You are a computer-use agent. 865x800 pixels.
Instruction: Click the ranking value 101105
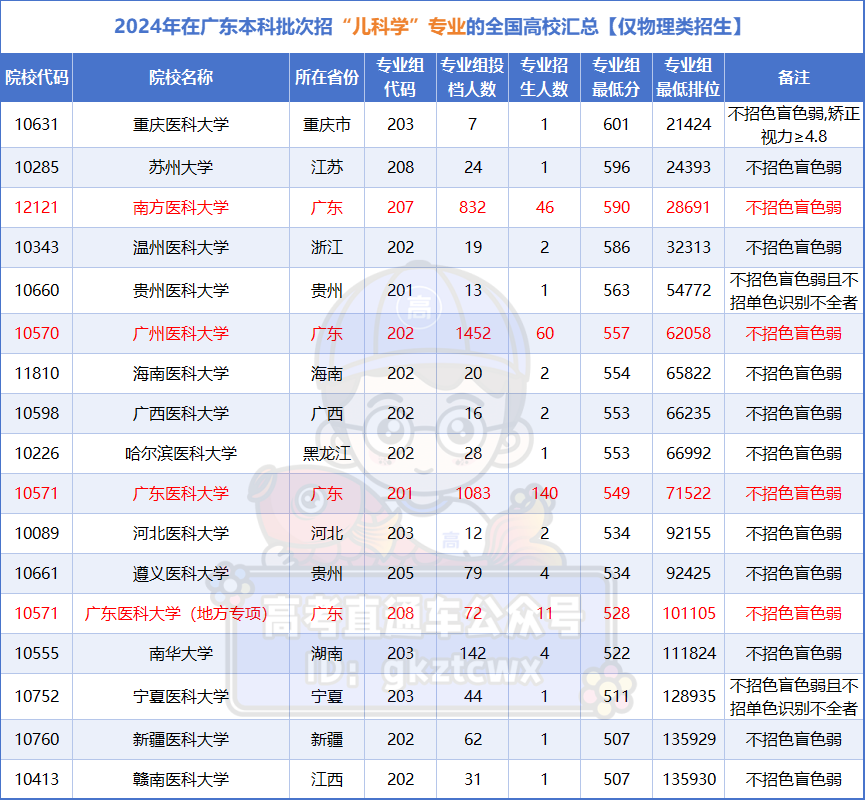pos(688,614)
